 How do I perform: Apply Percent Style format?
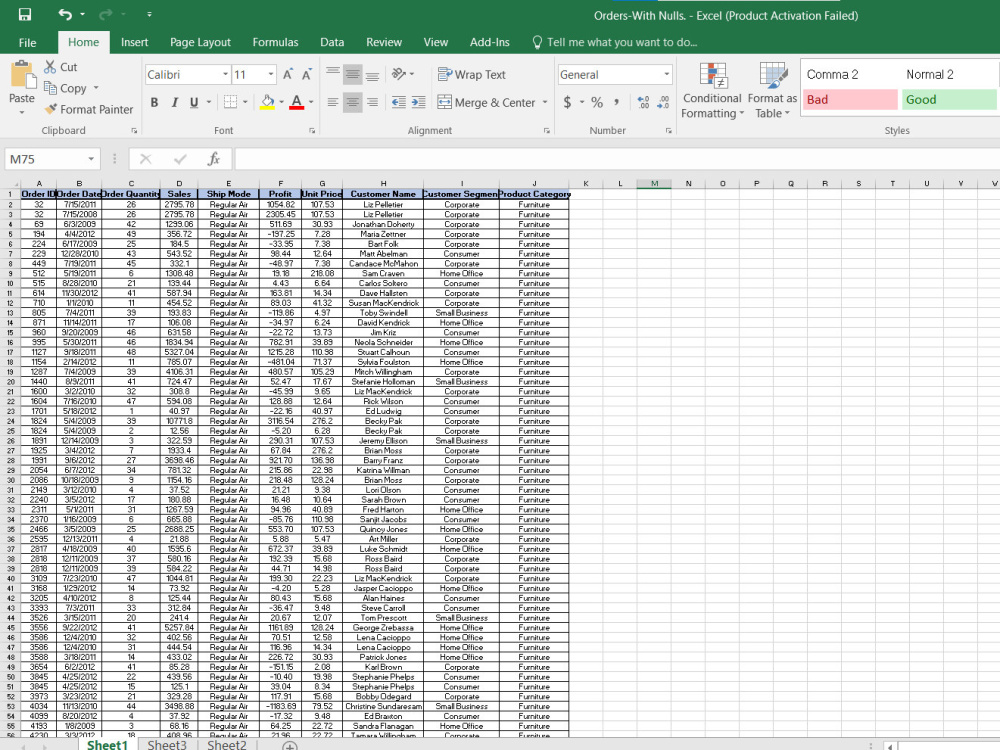tap(597, 102)
